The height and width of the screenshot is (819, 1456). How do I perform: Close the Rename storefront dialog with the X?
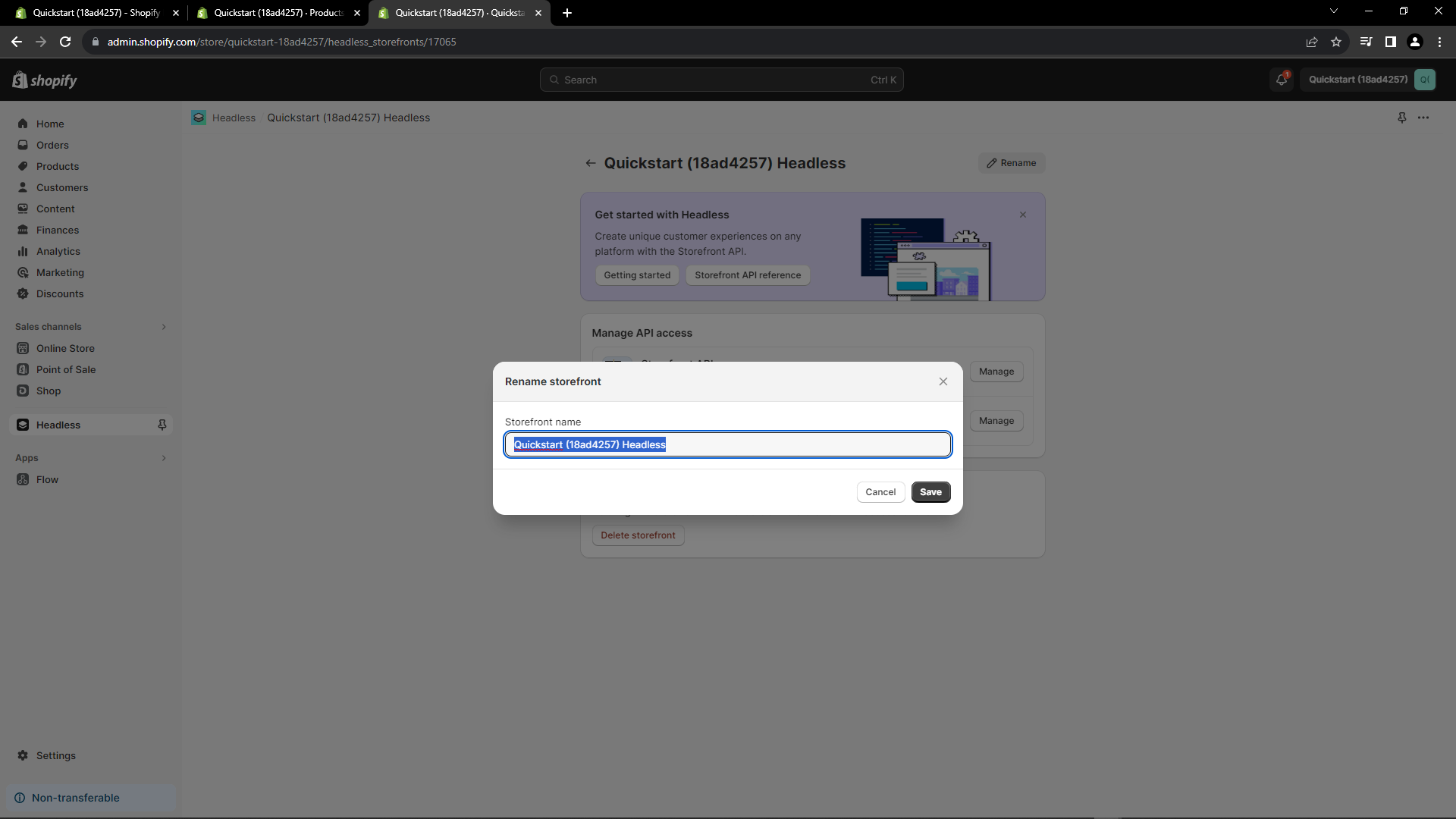click(943, 381)
